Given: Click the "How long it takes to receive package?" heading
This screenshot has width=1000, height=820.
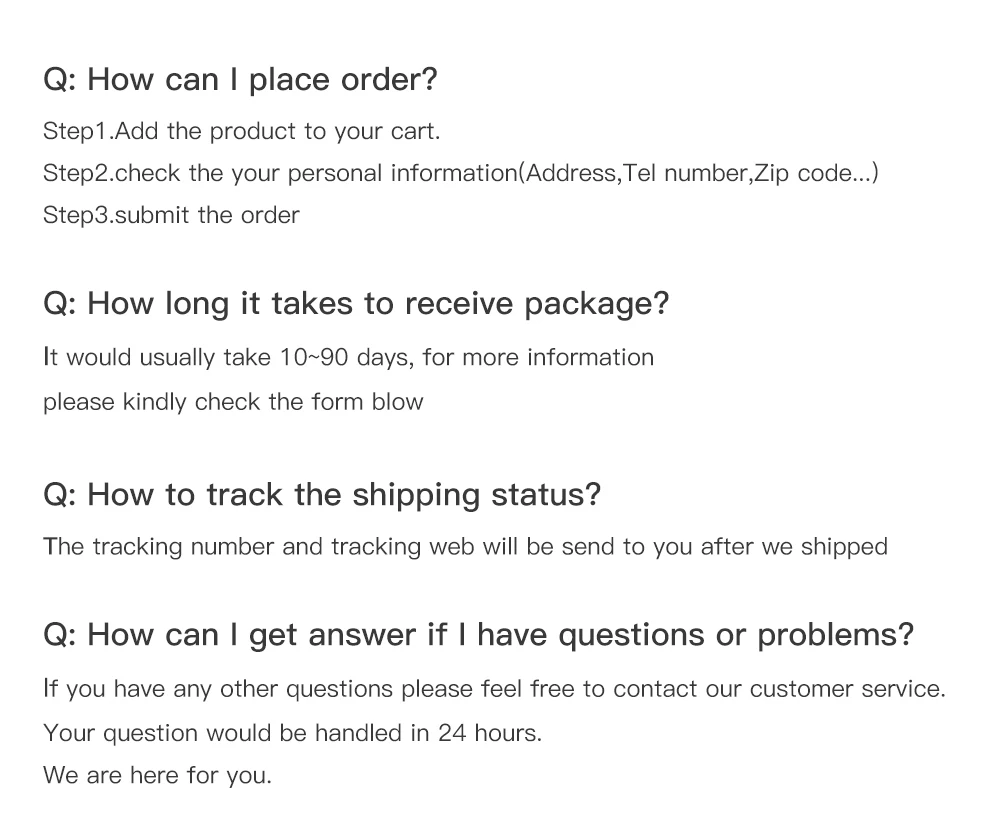Looking at the screenshot, I should [355, 304].
